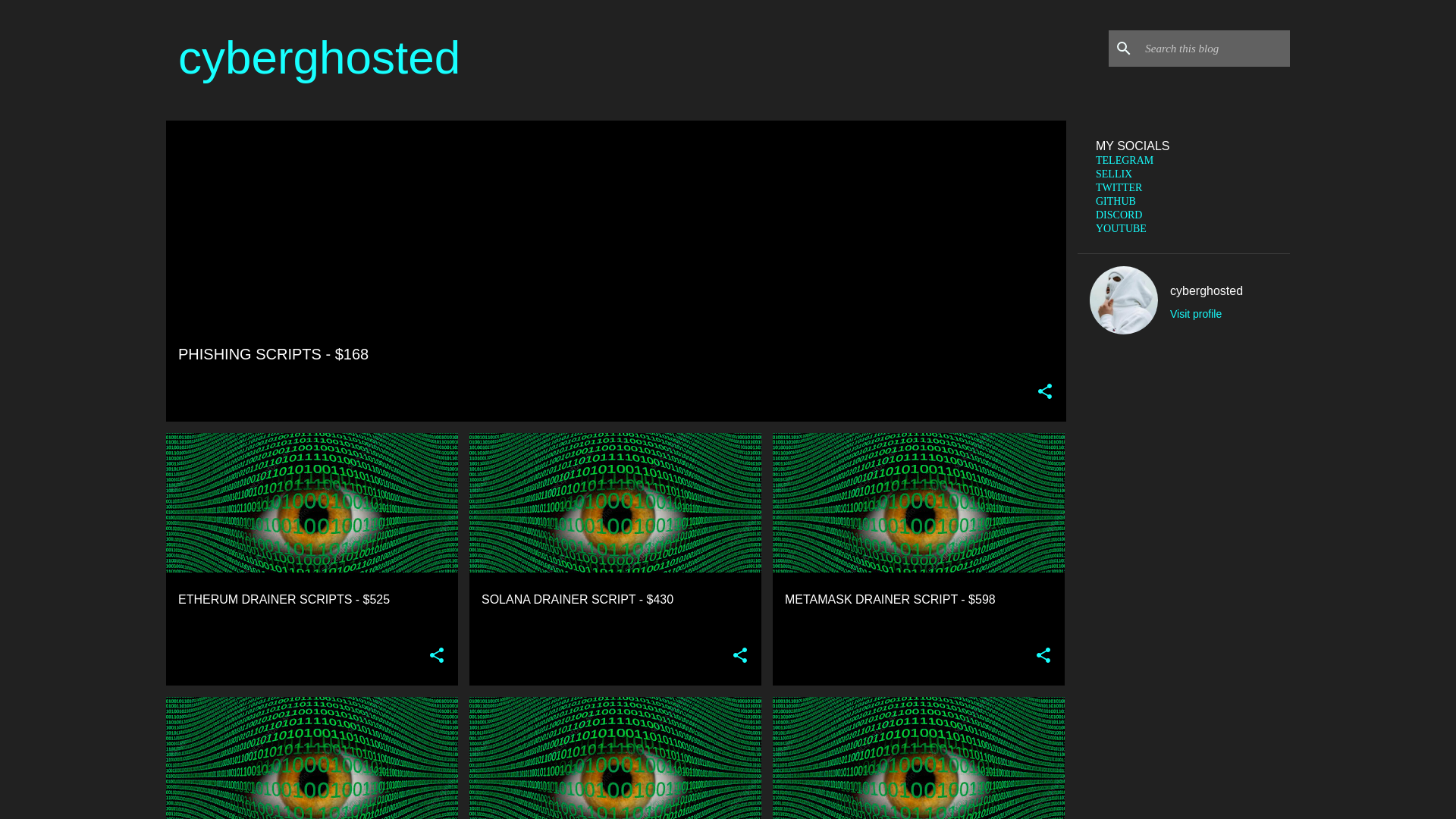Viewport: 1456px width, 819px height.
Task: Click the Solana Drainer post eye thumbnail
Action: tap(615, 503)
